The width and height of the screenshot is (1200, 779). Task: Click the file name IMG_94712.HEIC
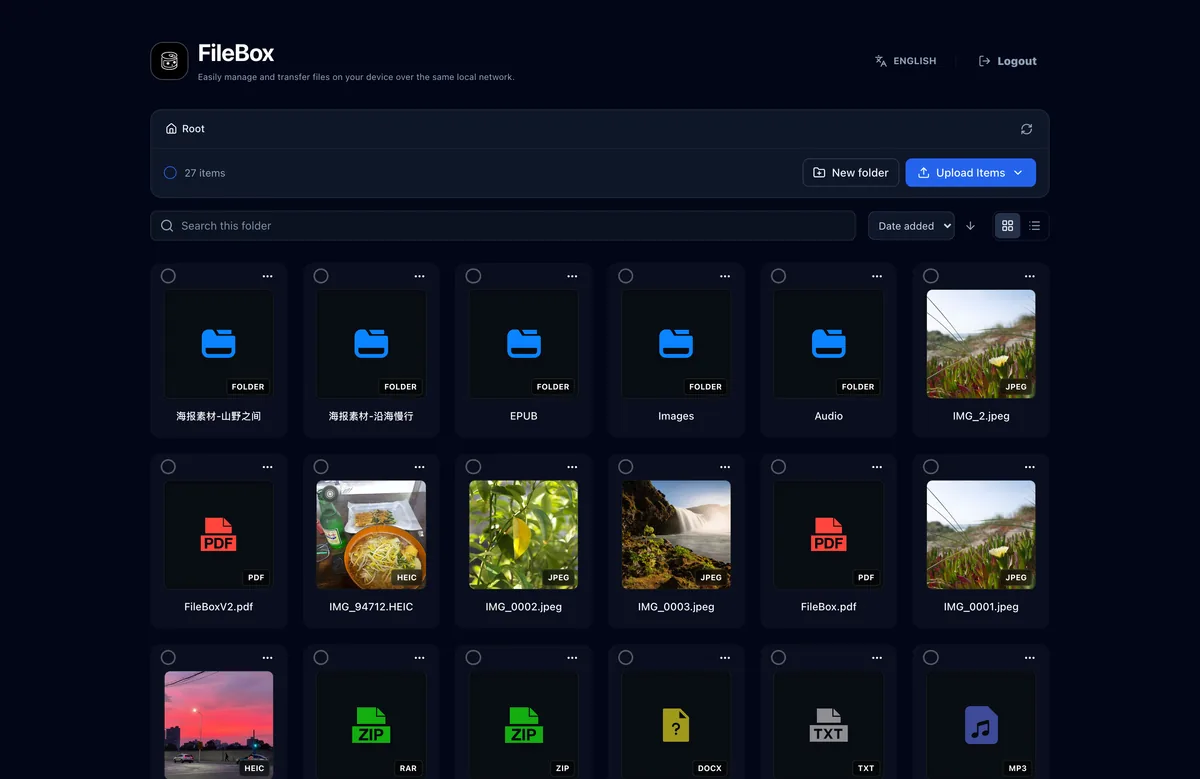(371, 607)
